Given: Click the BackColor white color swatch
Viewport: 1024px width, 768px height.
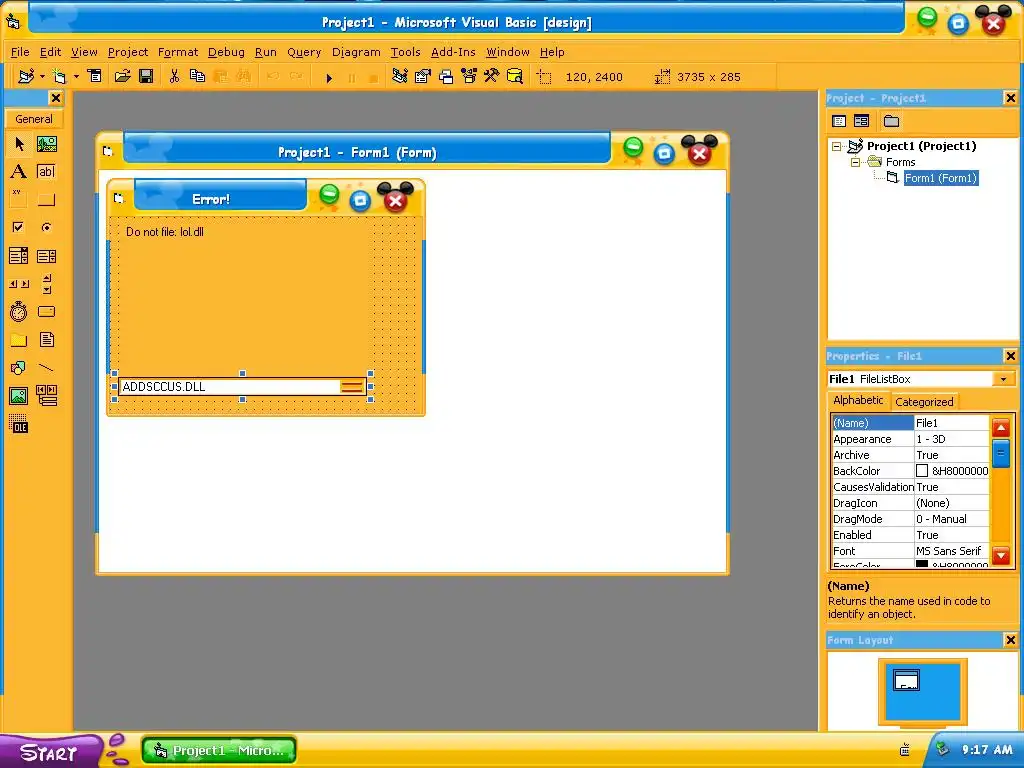Looking at the screenshot, I should [x=921, y=471].
